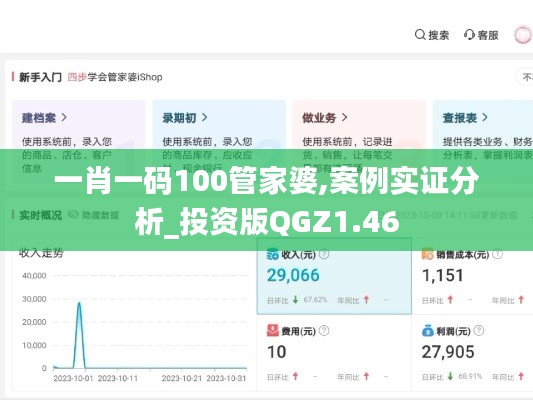Click 四步学会管家婆iShop text
The image size is (533, 400).
(x=115, y=77)
